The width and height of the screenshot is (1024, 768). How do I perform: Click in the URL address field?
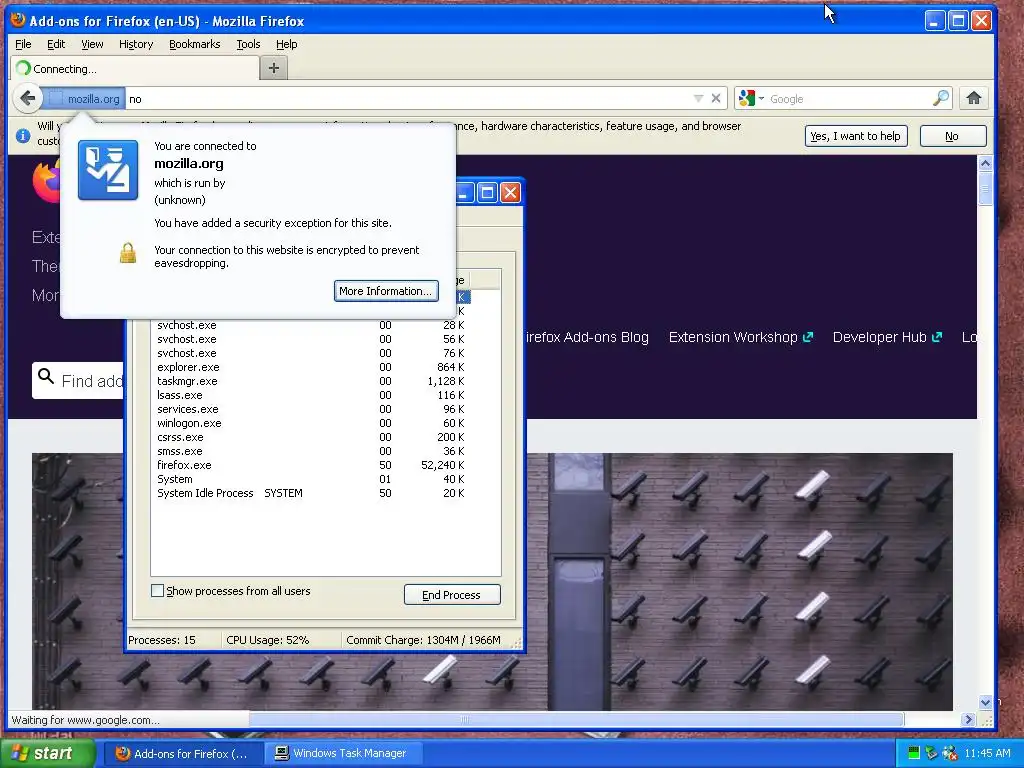pyautogui.click(x=408, y=99)
